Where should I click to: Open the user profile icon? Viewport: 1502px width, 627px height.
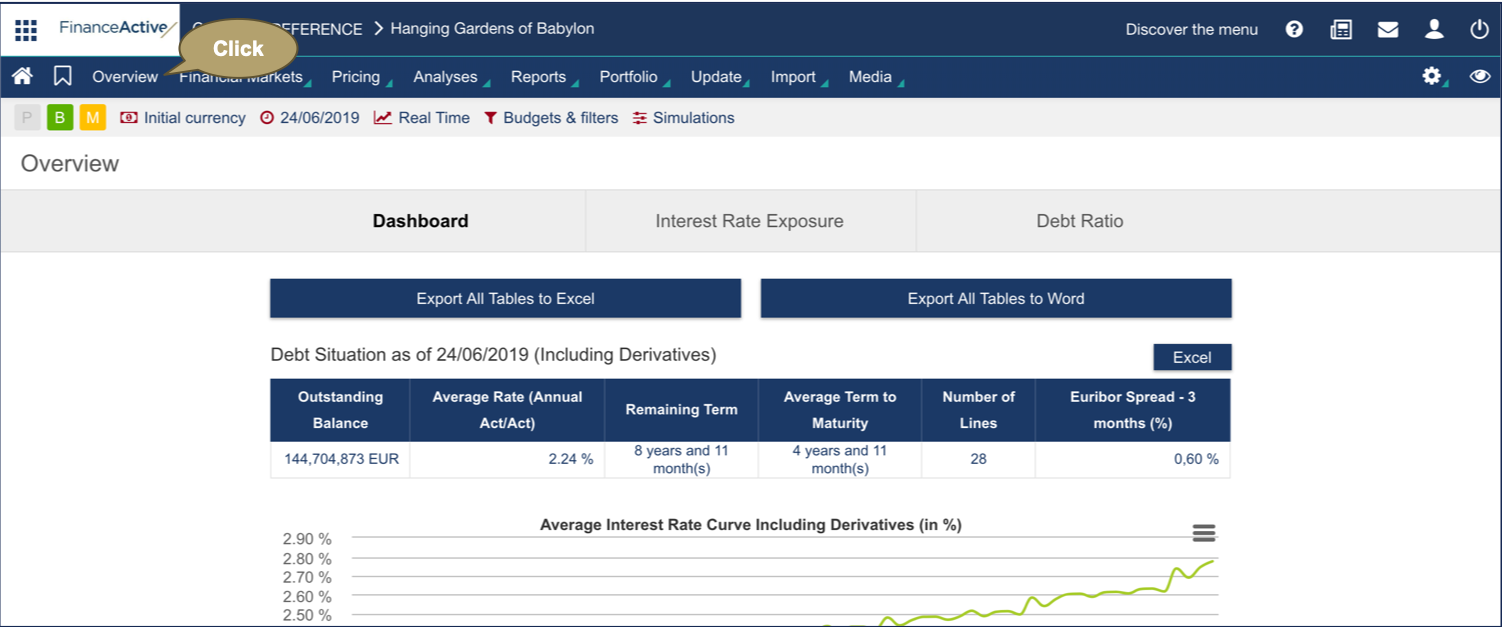(x=1434, y=29)
